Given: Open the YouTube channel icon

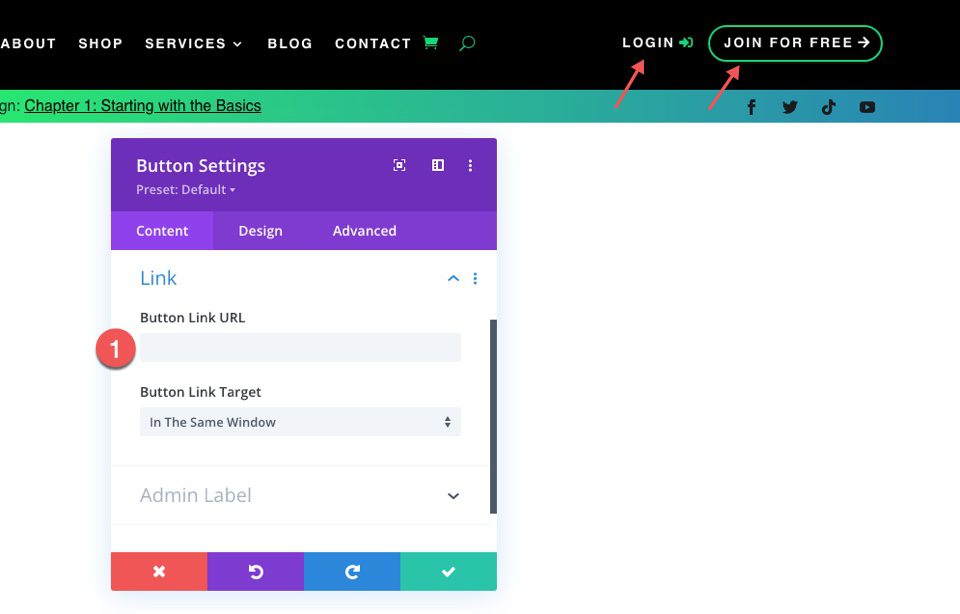Looking at the screenshot, I should tap(867, 106).
